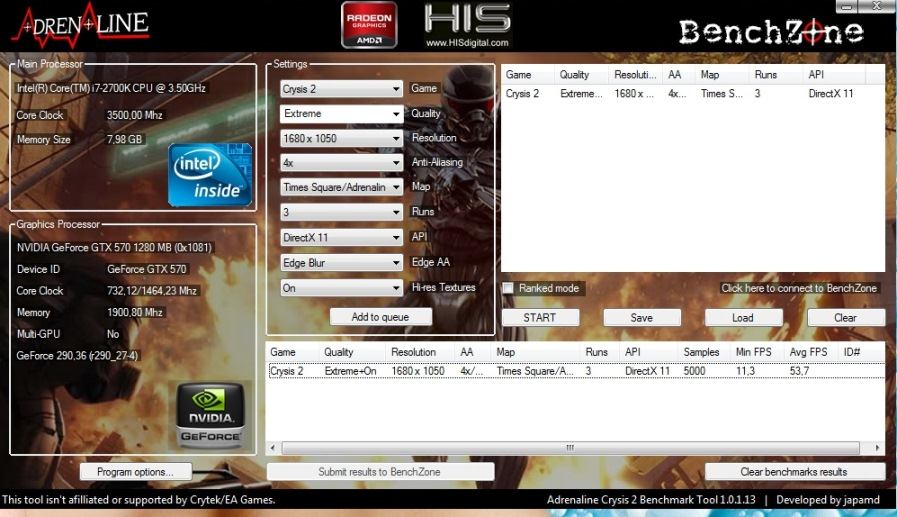Enable Ranked mode checkbox
The image size is (897, 517).
pos(508,288)
